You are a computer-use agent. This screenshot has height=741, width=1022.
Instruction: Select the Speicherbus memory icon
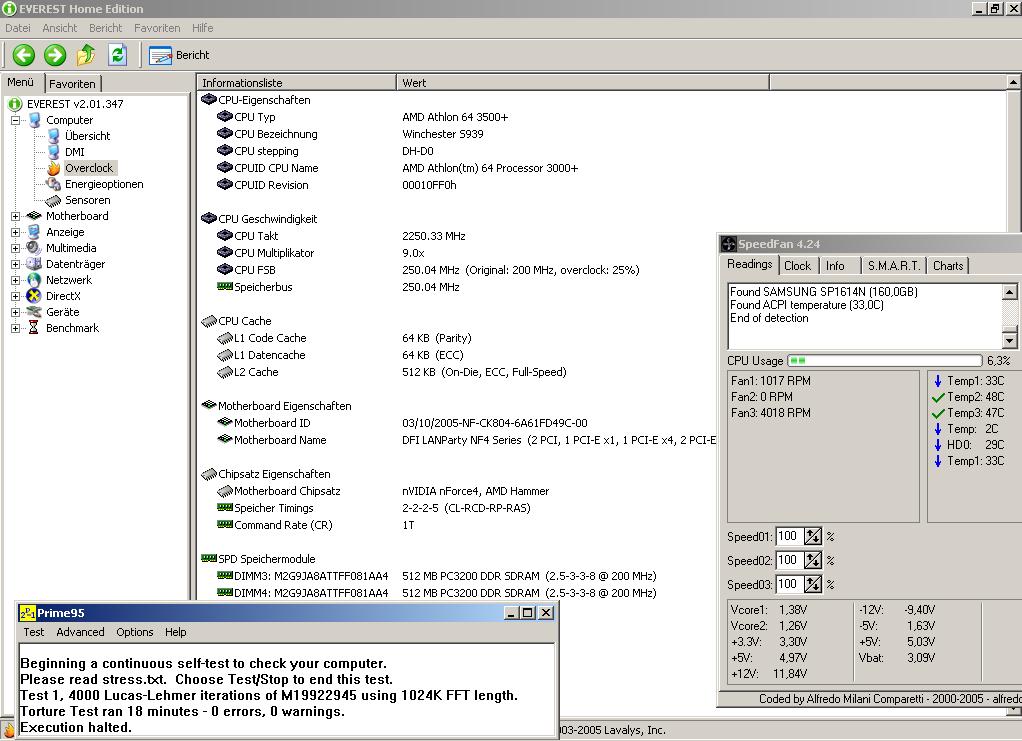click(224, 287)
